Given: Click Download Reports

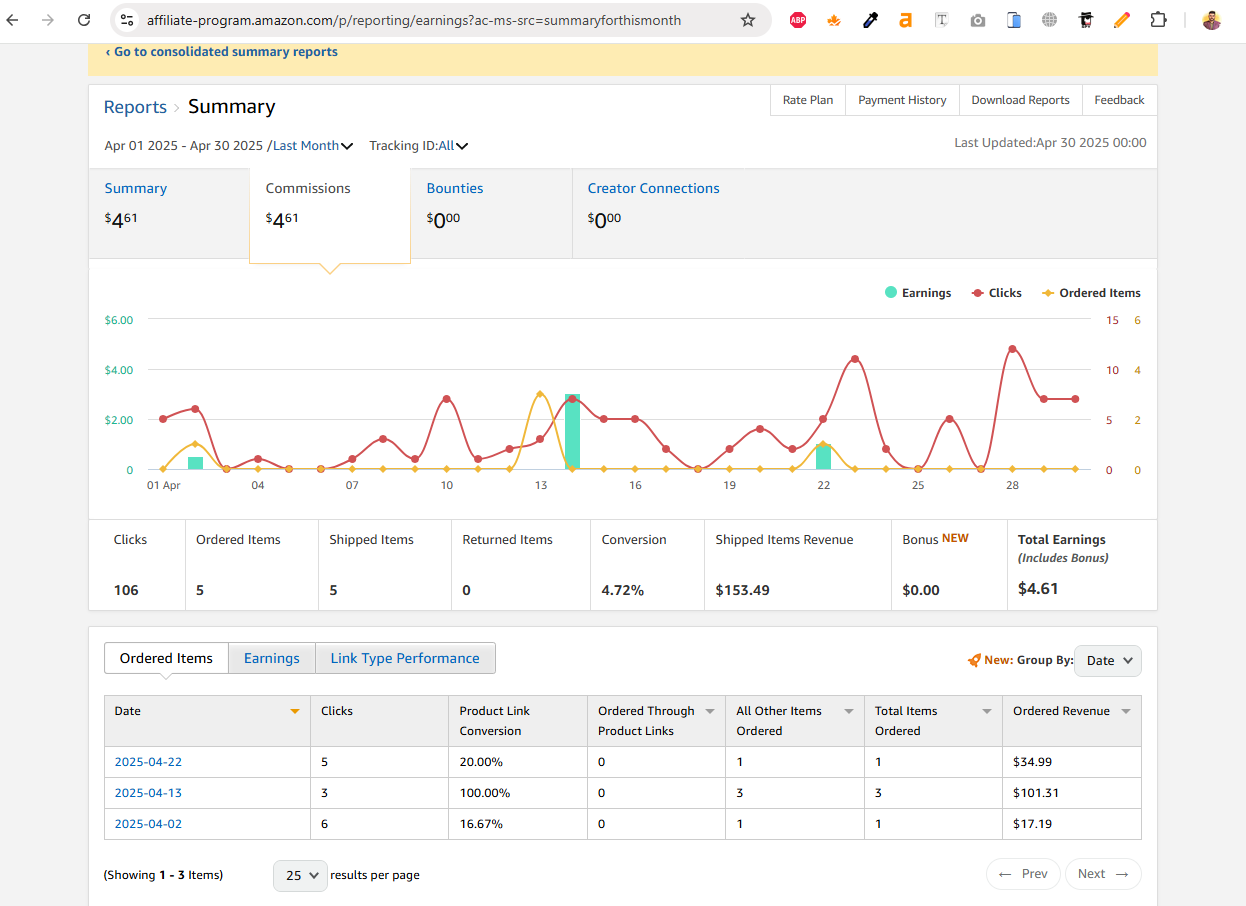Looking at the screenshot, I should tap(1020, 100).
